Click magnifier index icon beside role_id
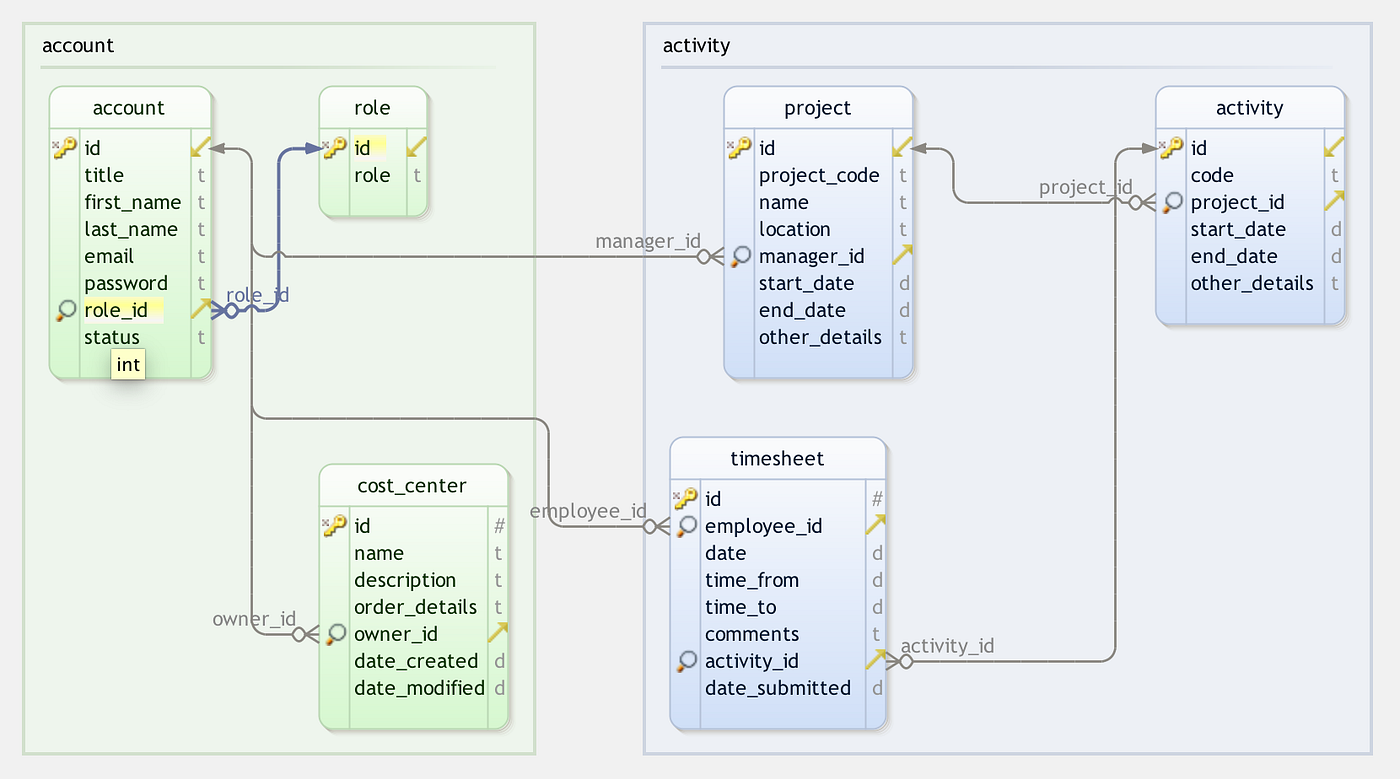Viewport: 1400px width, 779px height. 66,310
